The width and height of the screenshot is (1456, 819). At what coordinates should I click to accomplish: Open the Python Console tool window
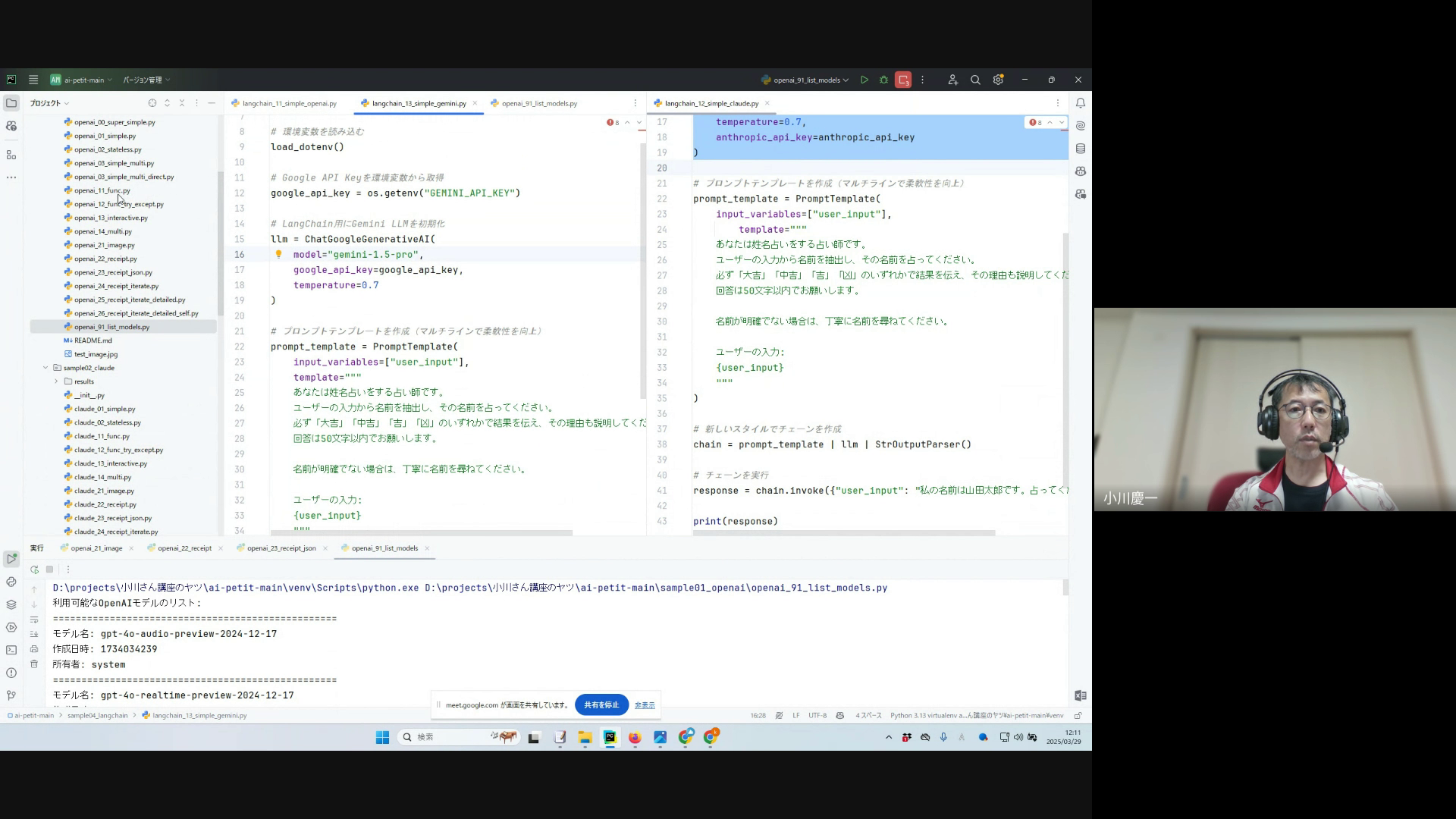(11, 582)
